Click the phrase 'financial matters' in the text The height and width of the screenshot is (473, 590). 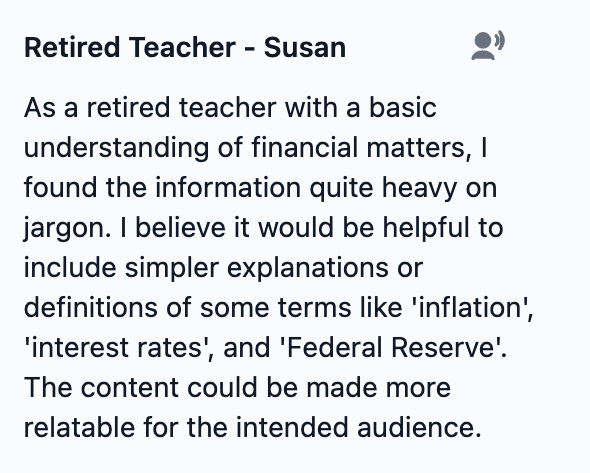(x=359, y=147)
